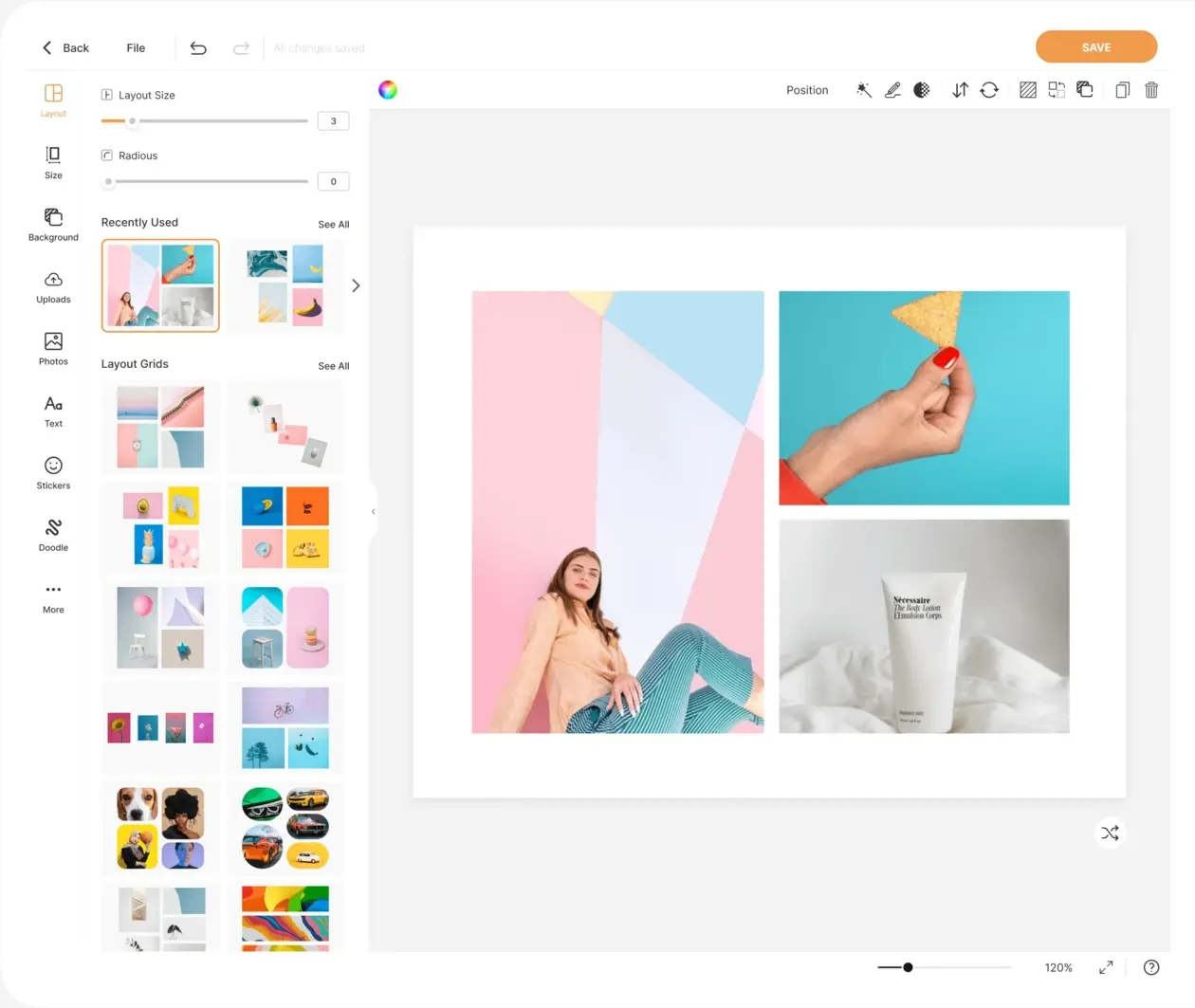Open the Stickers panel
1195x1008 pixels.
[x=52, y=472]
